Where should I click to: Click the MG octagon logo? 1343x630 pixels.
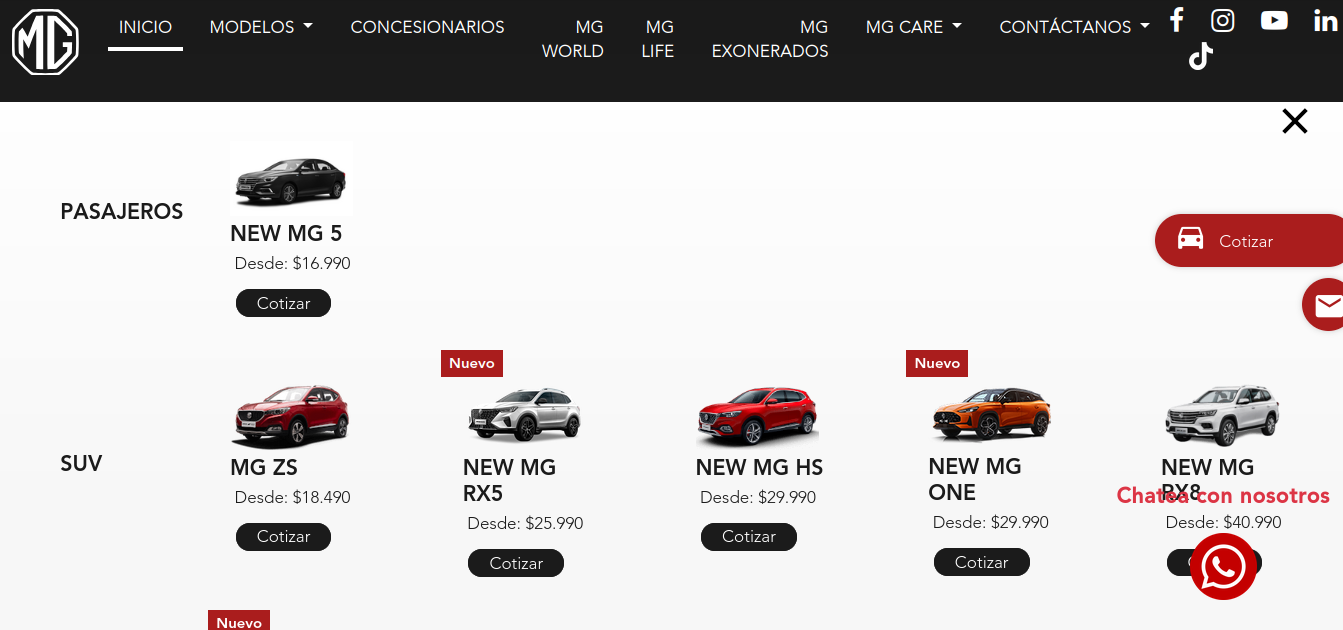[45, 42]
